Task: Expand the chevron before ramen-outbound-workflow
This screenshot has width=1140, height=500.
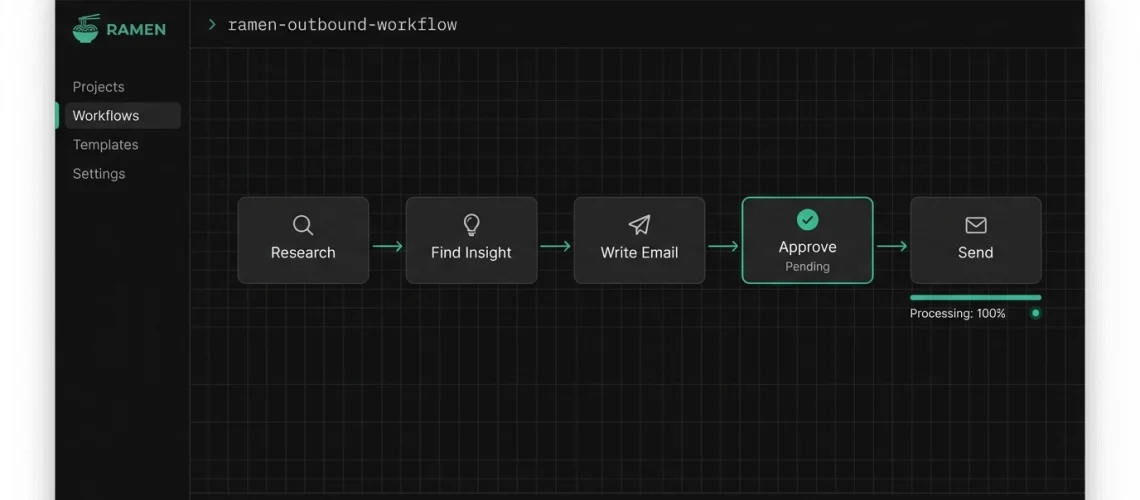Action: [x=212, y=24]
